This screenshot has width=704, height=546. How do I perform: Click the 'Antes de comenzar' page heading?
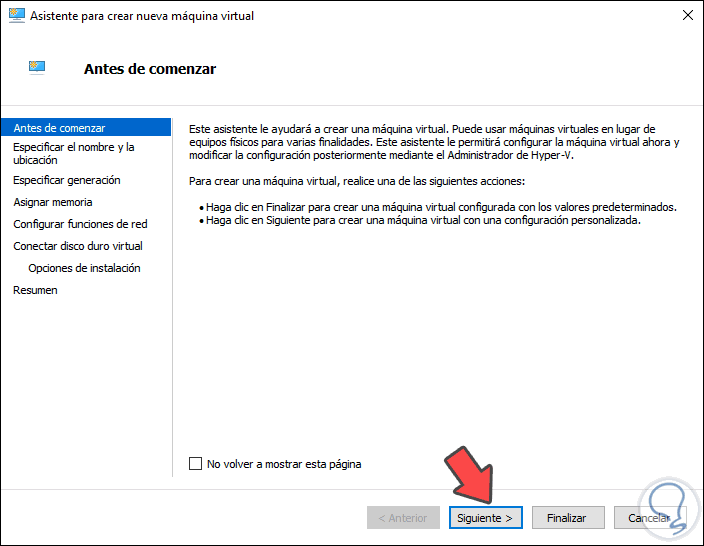[150, 69]
